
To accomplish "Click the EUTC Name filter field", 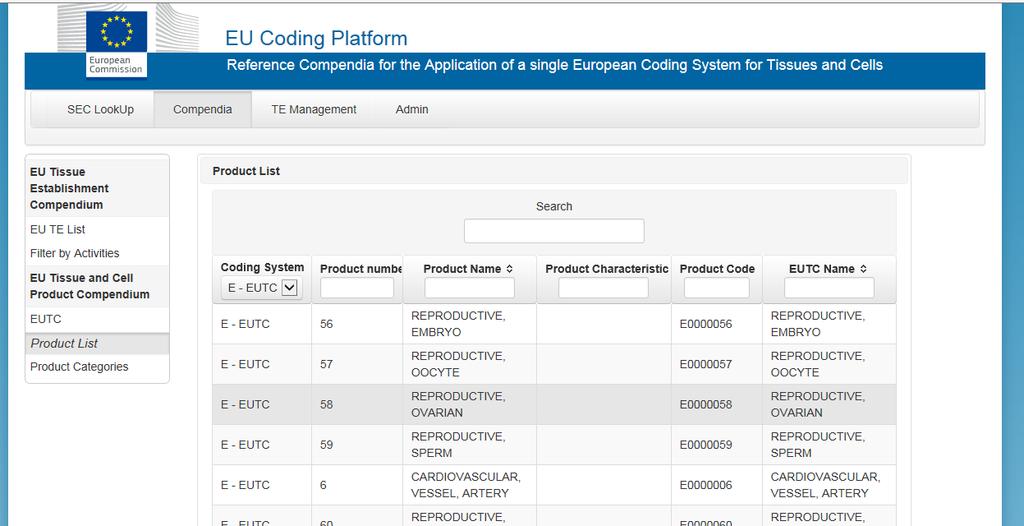I will click(829, 288).
